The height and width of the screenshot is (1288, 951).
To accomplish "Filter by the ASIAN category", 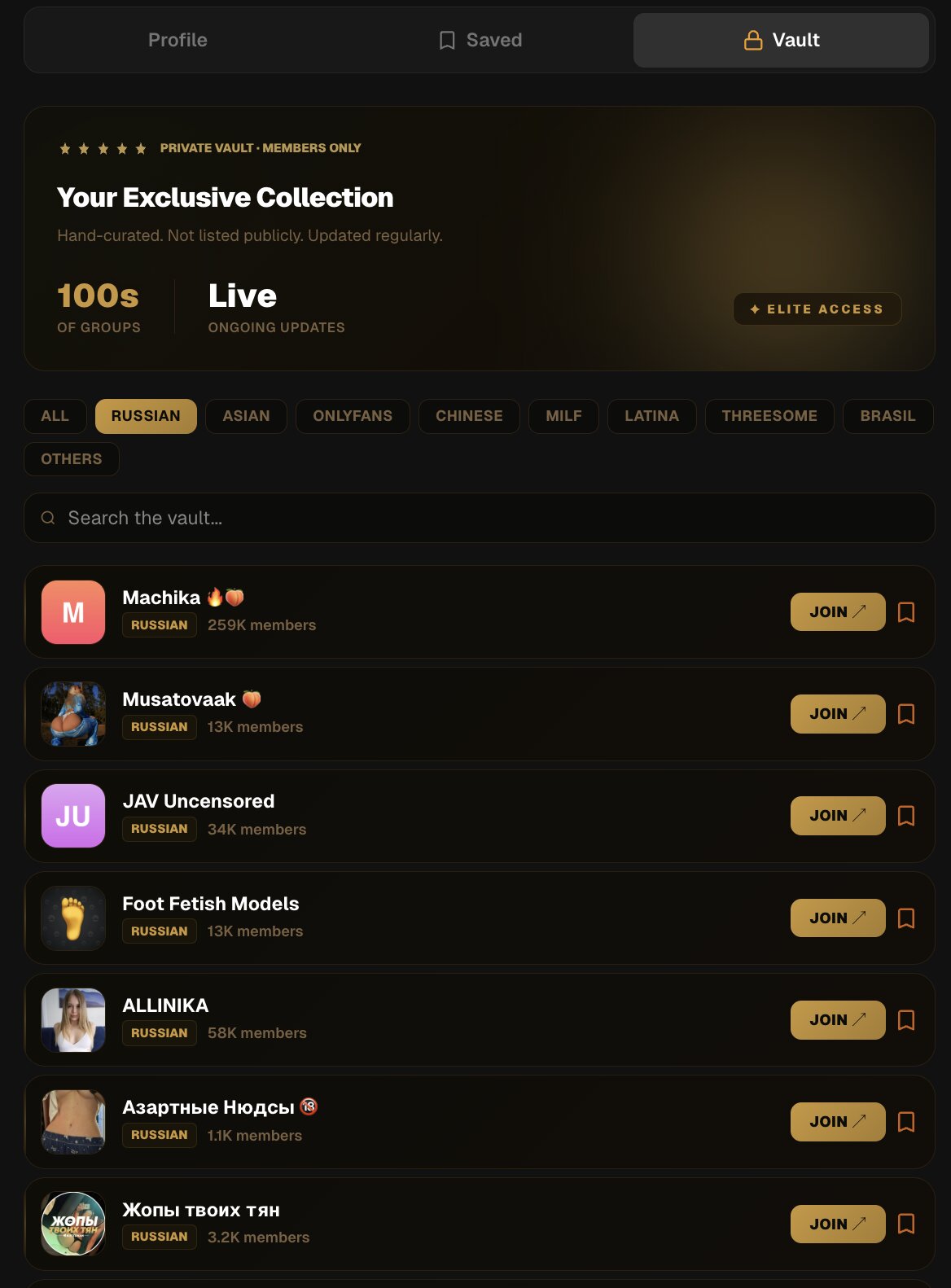I will click(246, 416).
